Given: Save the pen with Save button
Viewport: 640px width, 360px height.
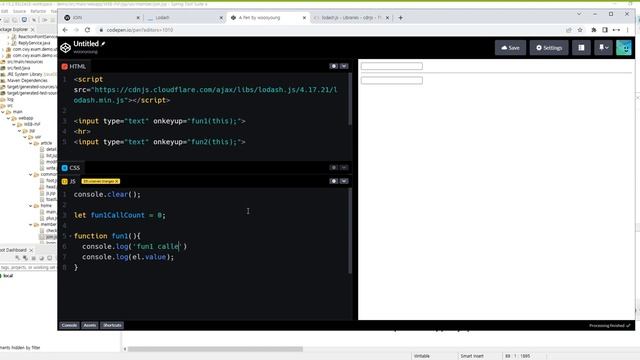Looking at the screenshot, I should point(510,48).
